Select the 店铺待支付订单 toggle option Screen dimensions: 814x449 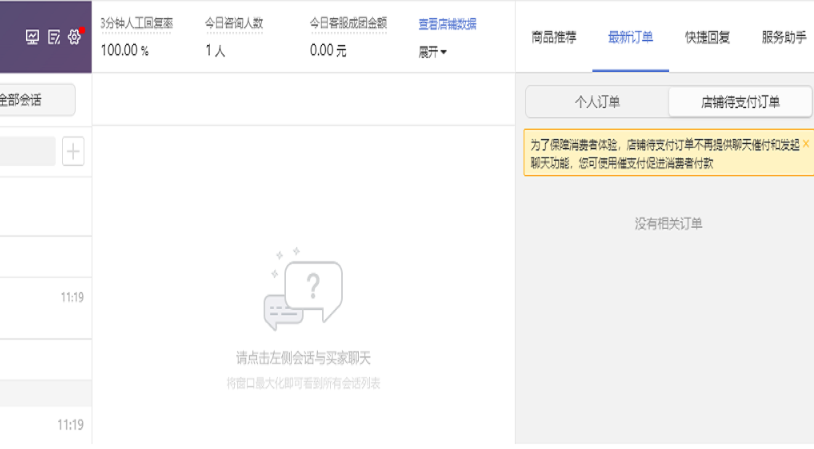coord(740,101)
